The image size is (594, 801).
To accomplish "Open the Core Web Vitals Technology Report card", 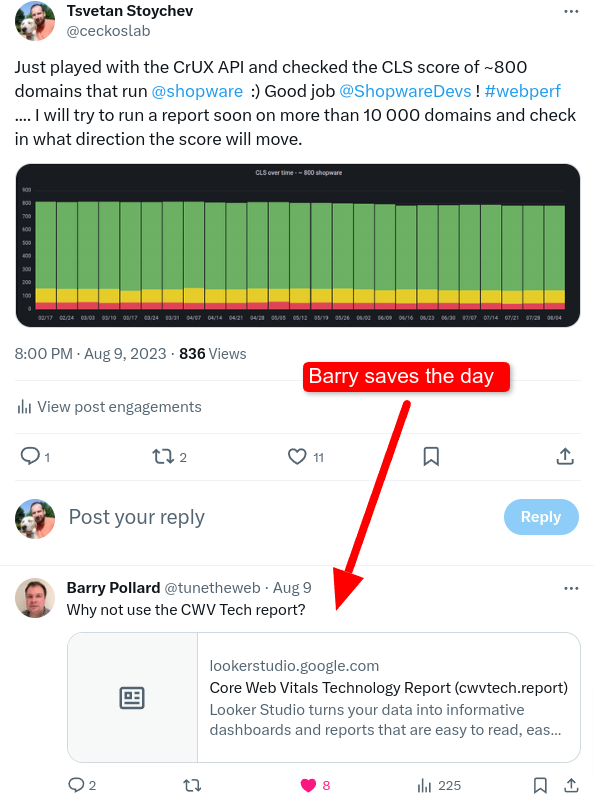I will 324,697.
